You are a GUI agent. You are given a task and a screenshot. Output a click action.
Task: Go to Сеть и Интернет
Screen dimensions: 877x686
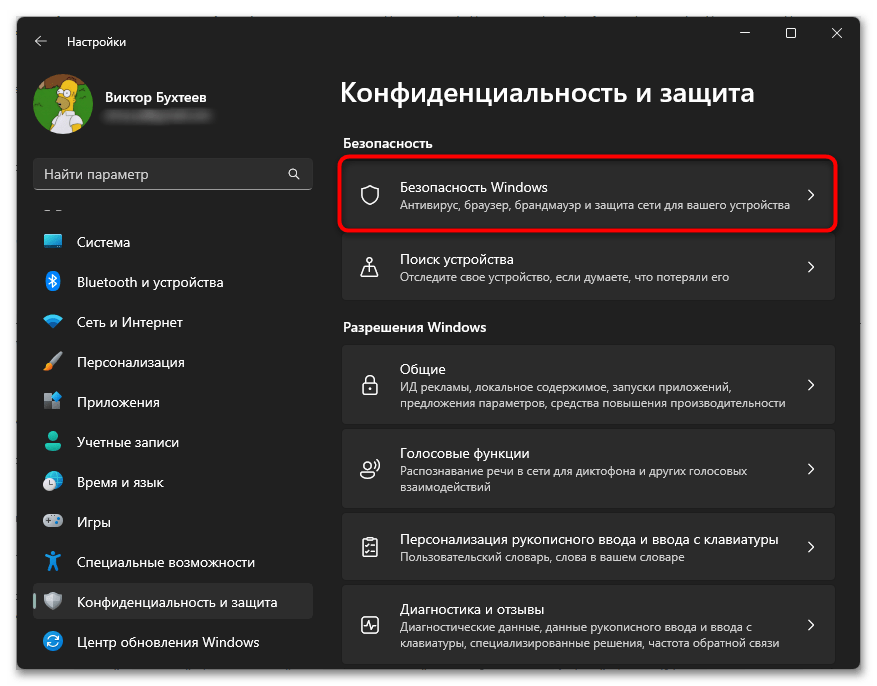(172, 322)
